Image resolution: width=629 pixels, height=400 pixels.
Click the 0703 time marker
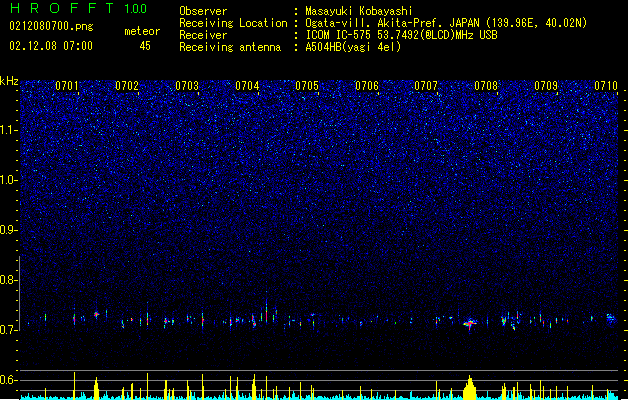(x=187, y=85)
